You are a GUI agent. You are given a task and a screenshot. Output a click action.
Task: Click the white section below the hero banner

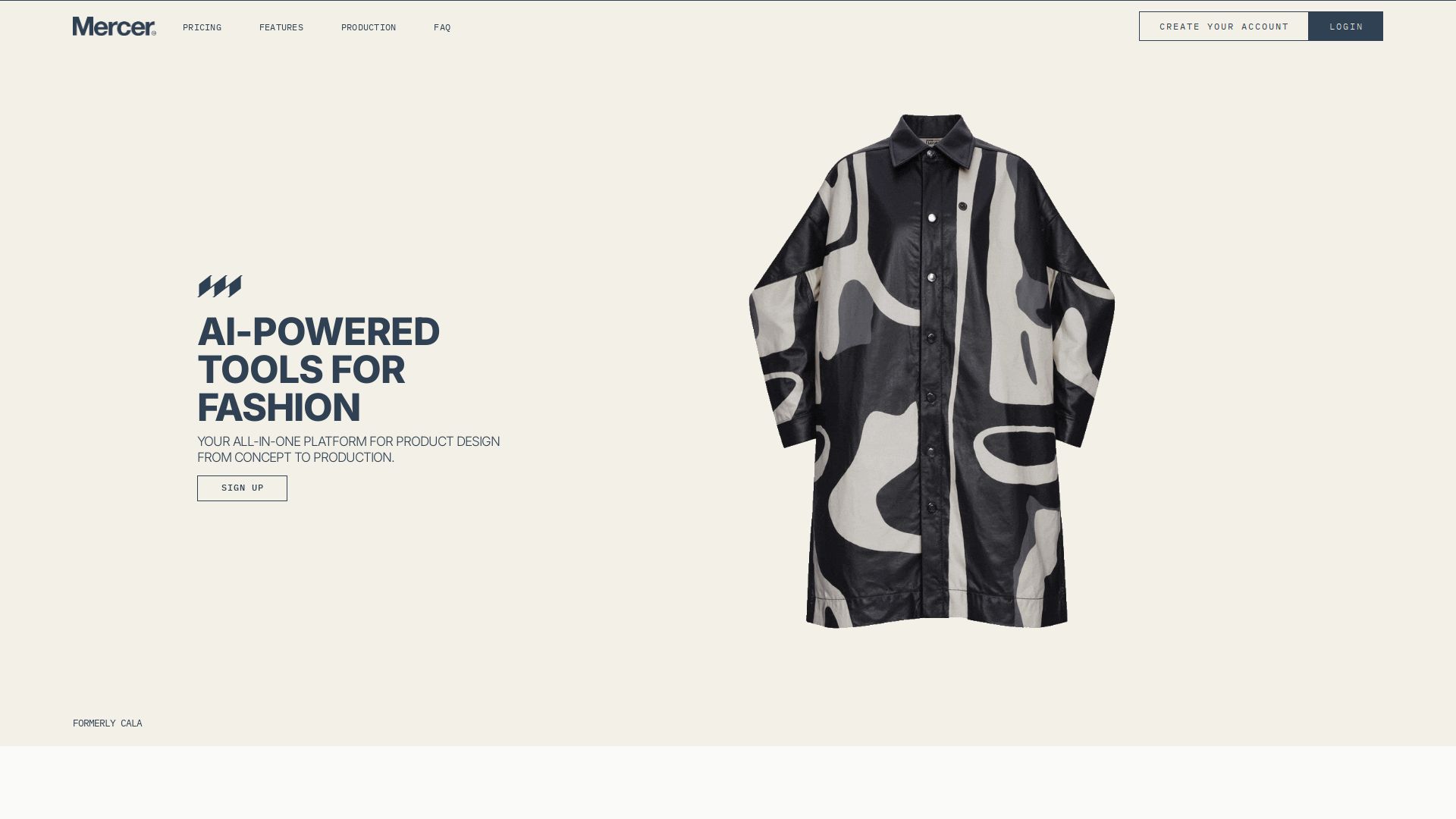(x=728, y=783)
